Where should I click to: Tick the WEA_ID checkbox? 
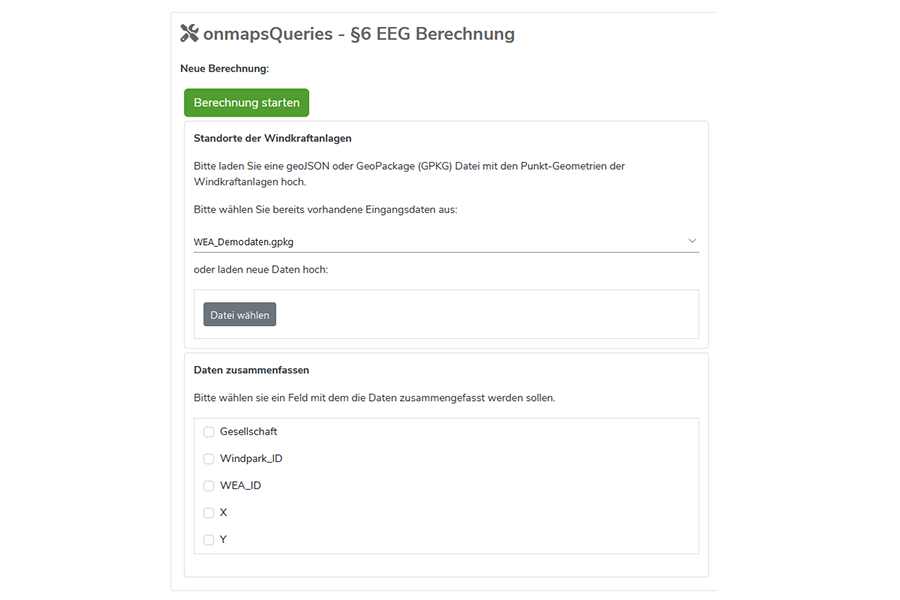209,485
